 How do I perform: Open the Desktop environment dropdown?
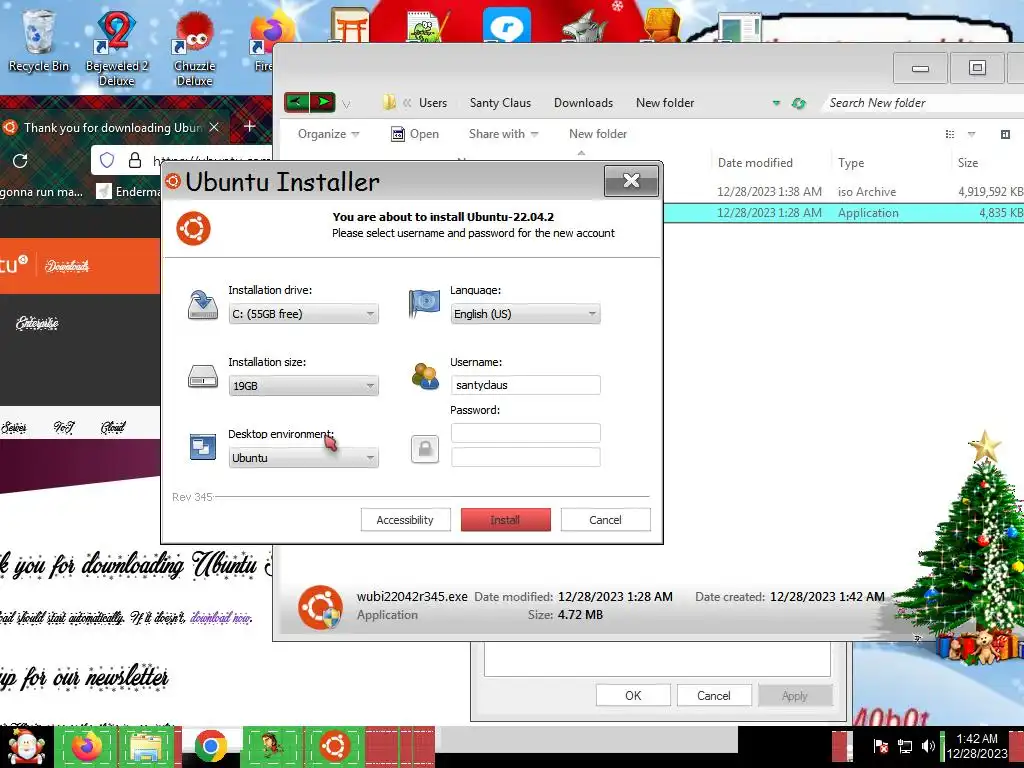303,458
